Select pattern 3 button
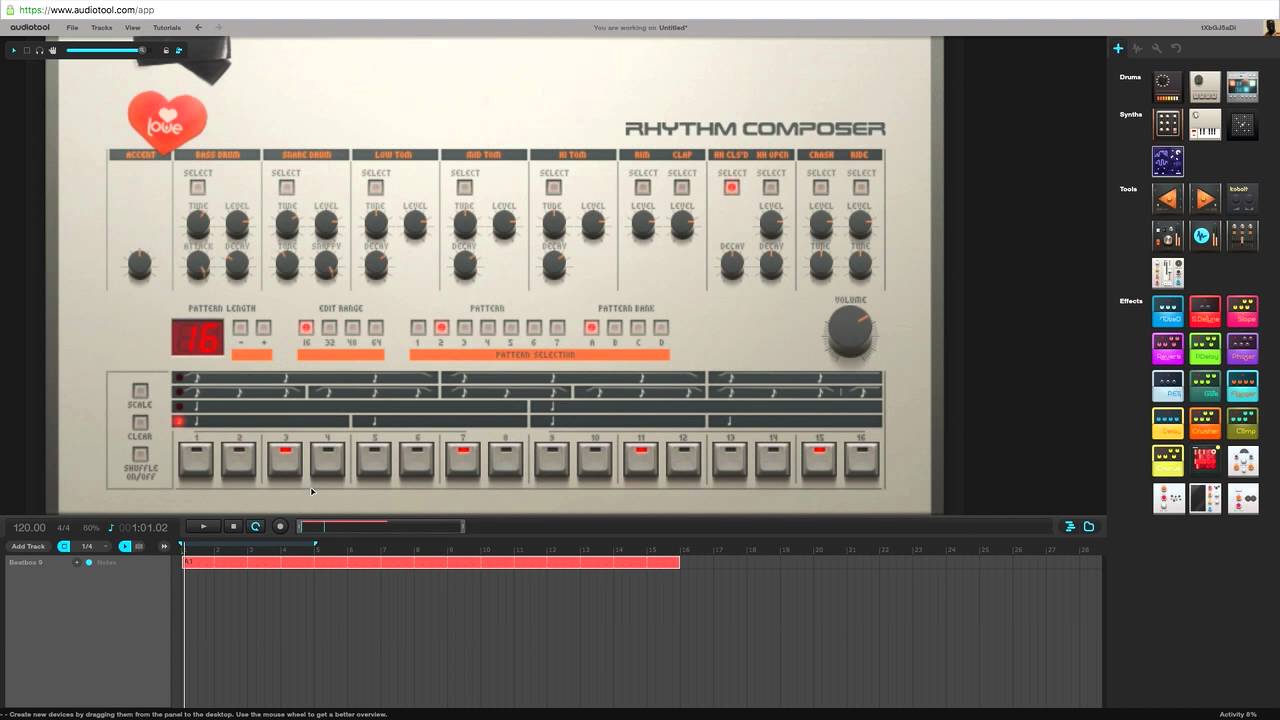1280x720 pixels. [x=464, y=328]
